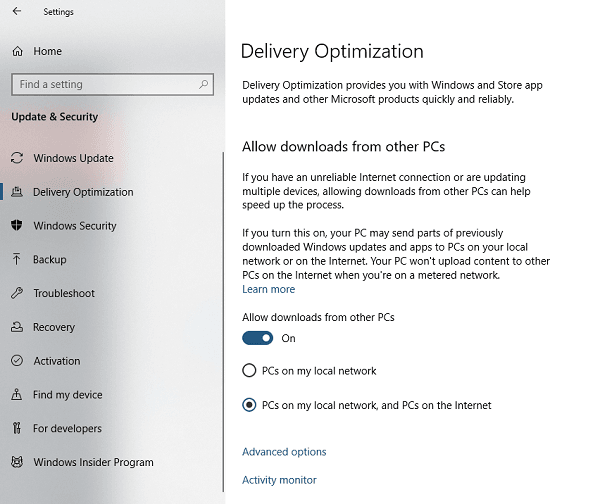Image resolution: width=600 pixels, height=504 pixels.
Task: Click the Find my device icon
Action: (x=16, y=394)
